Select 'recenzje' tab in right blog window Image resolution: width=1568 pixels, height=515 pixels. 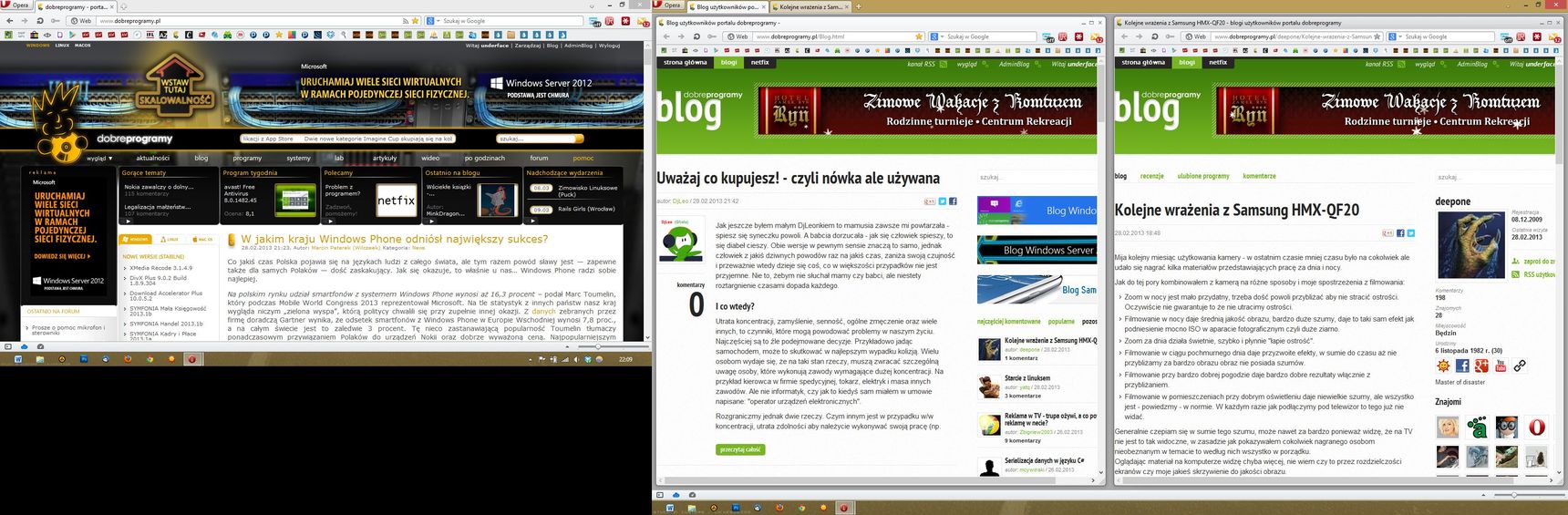[1152, 176]
